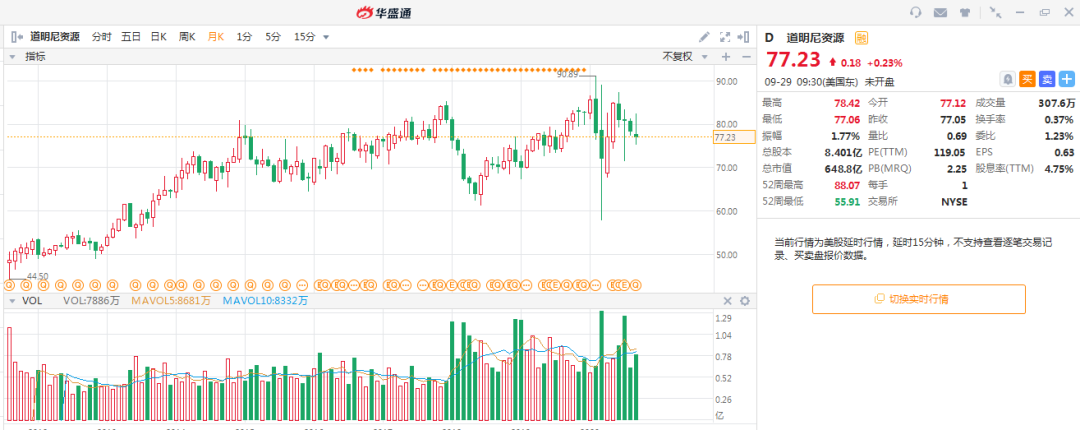
Task: Click the orange 买 buy button
Action: 1027,79
